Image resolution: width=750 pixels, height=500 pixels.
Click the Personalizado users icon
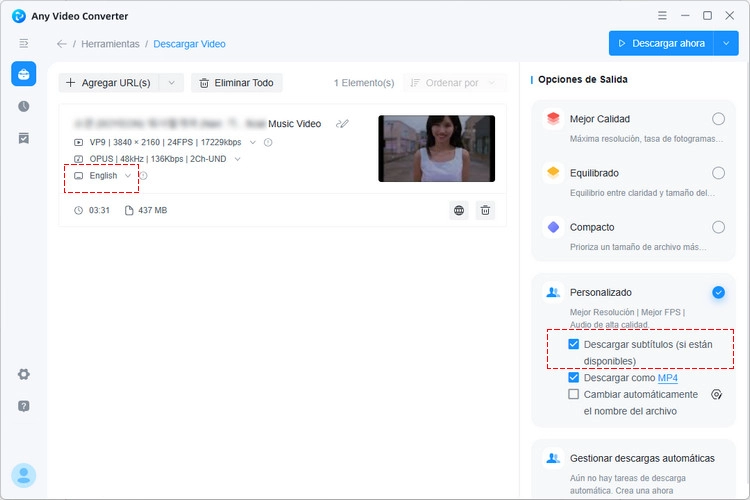click(x=553, y=292)
